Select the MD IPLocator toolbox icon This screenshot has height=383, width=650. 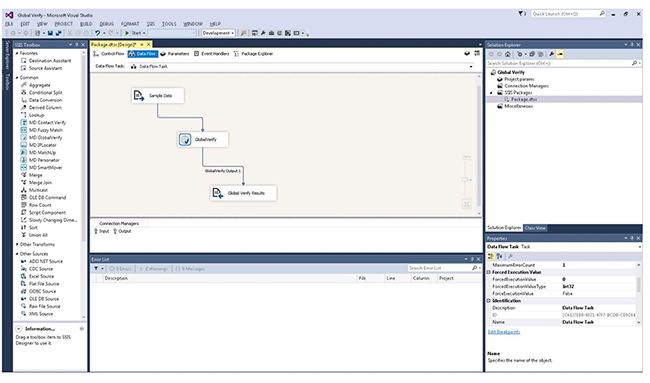pyautogui.click(x=24, y=145)
